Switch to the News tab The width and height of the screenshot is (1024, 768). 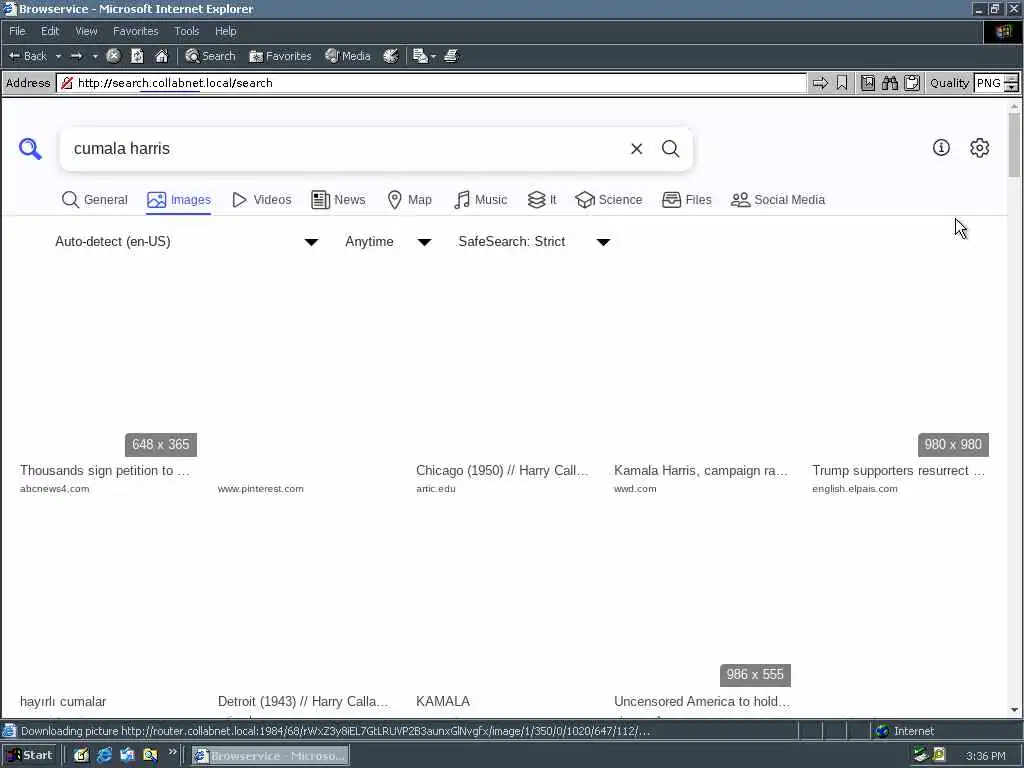[338, 200]
